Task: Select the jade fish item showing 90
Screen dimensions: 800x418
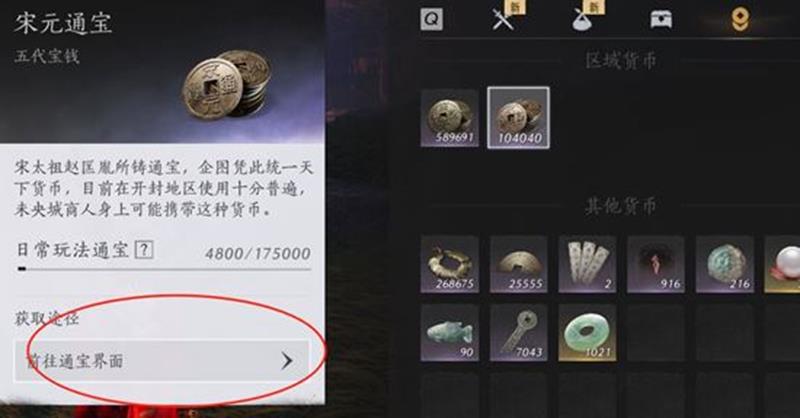Action: click(449, 333)
